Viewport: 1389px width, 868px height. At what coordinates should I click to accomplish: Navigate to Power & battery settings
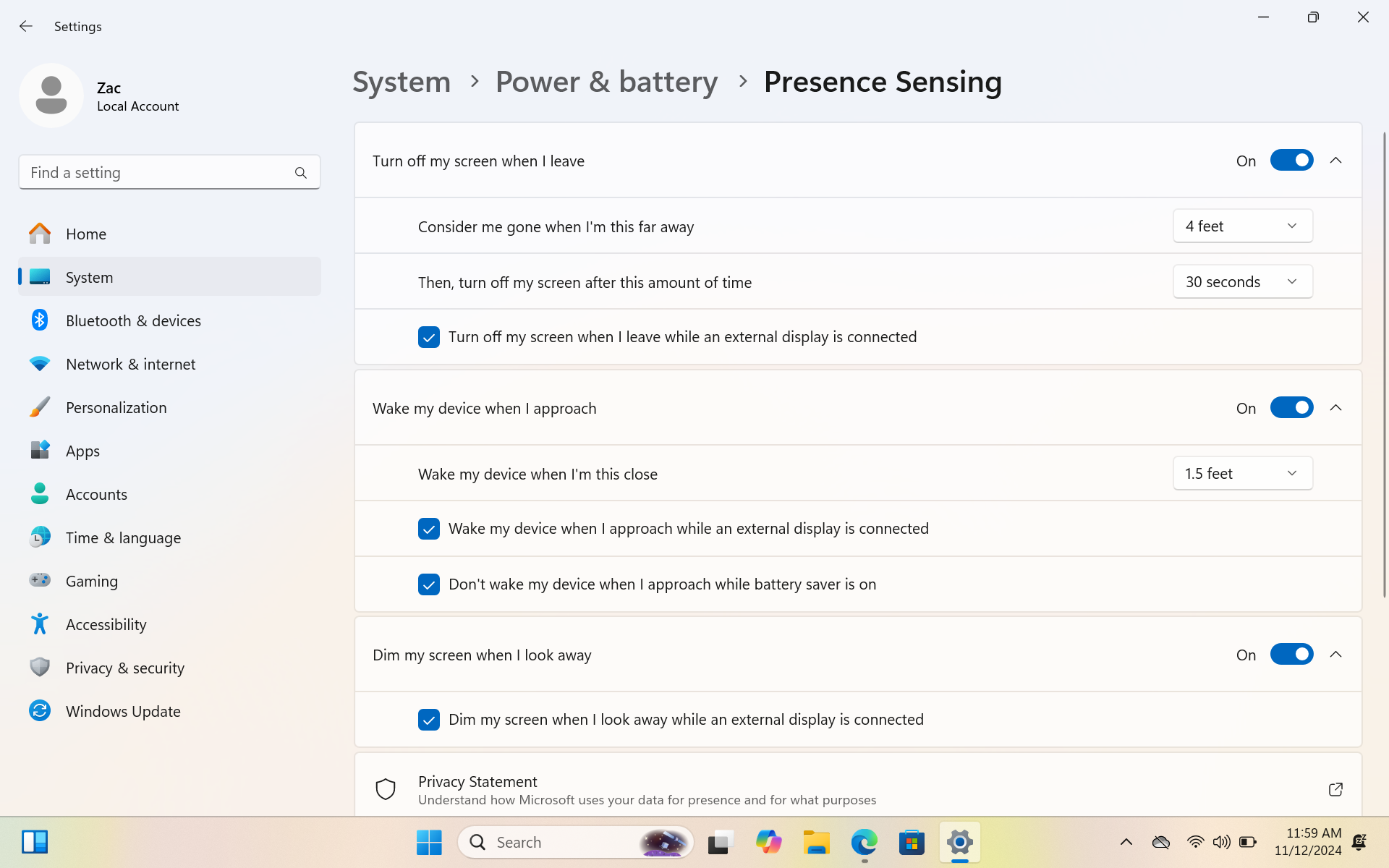[606, 80]
